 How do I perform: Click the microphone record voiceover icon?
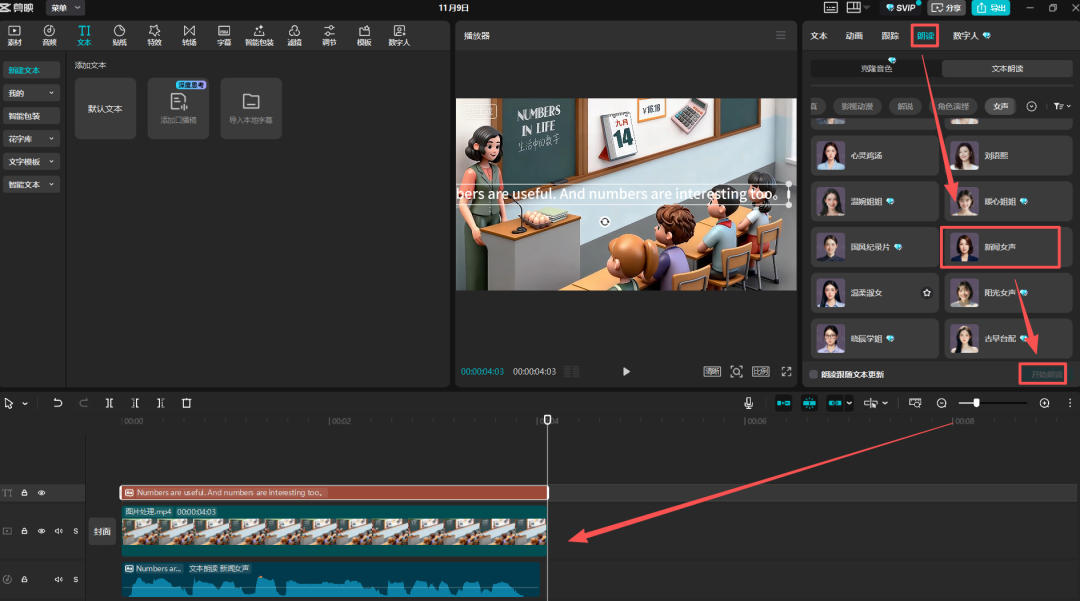point(748,403)
